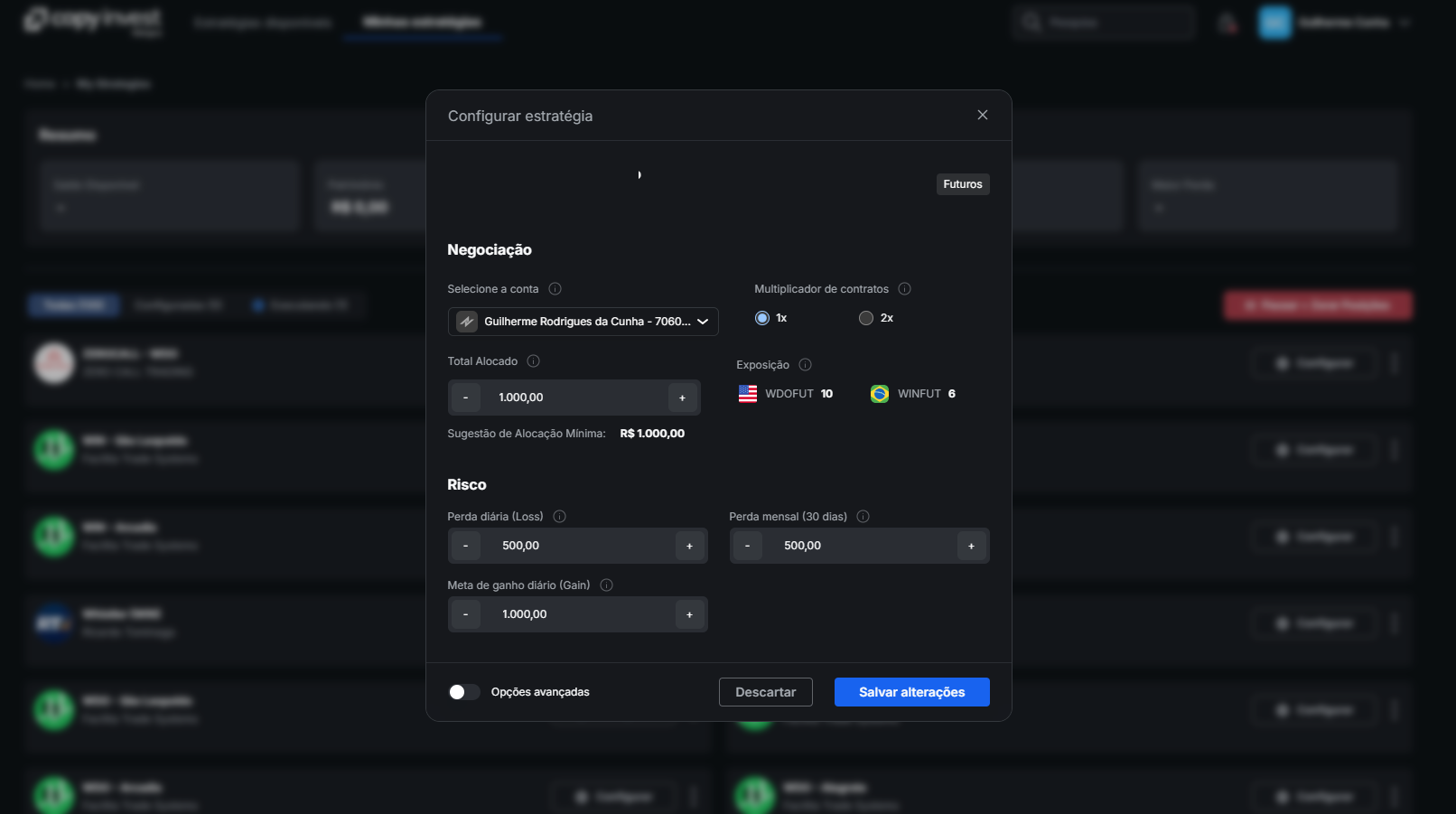Increase Perda mensal with plus button
The width and height of the screenshot is (1456, 814).
[971, 546]
